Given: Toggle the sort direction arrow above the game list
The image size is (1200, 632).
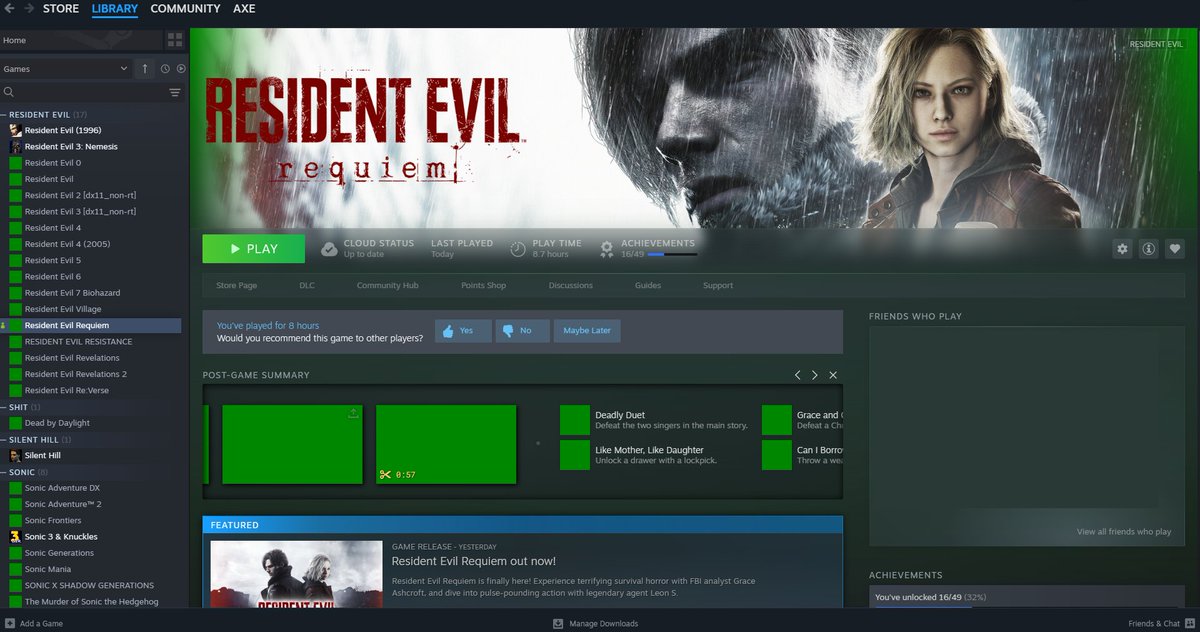Looking at the screenshot, I should [x=145, y=68].
